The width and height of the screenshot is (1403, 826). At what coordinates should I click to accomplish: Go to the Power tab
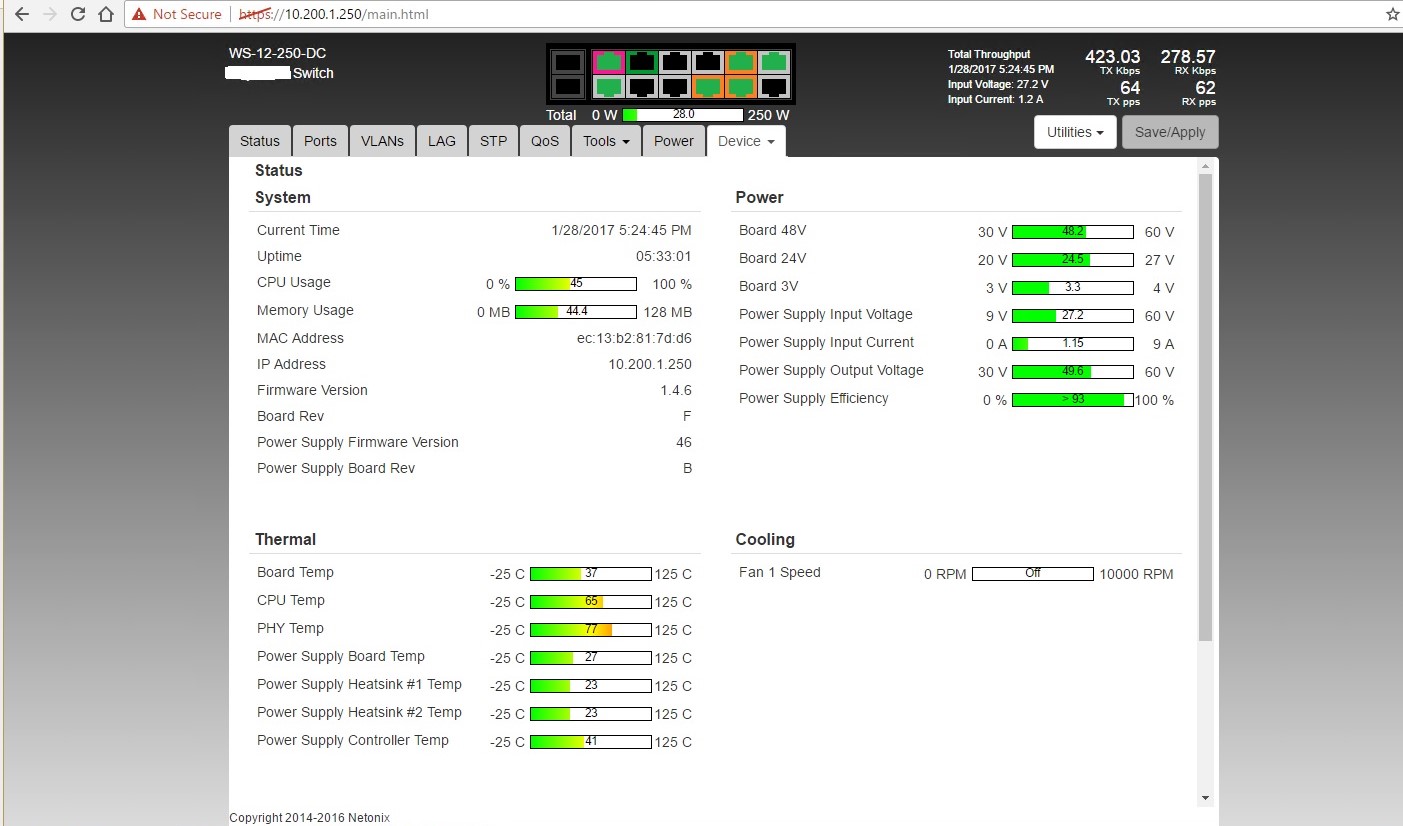(673, 141)
